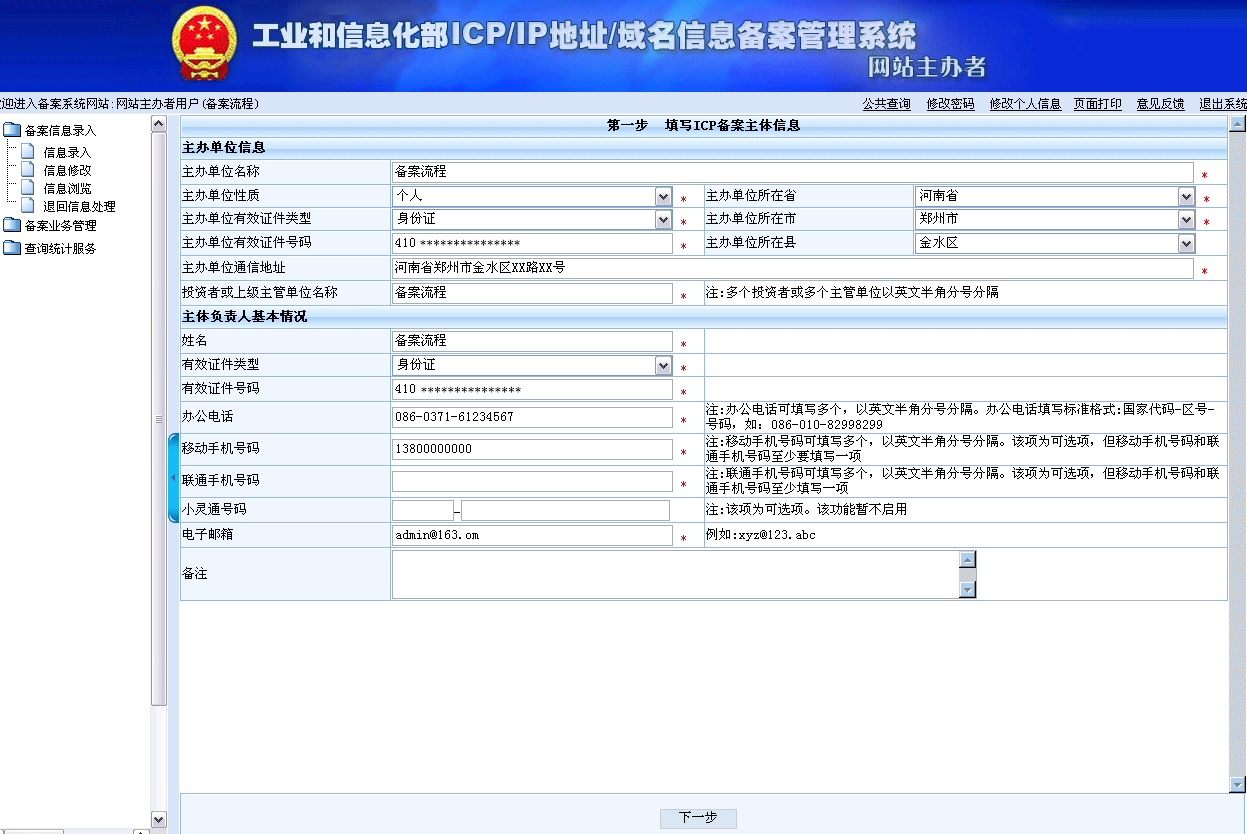This screenshot has height=834, width=1247.
Task: Expand the 备案业务管理 tree node
Action: pos(60,226)
